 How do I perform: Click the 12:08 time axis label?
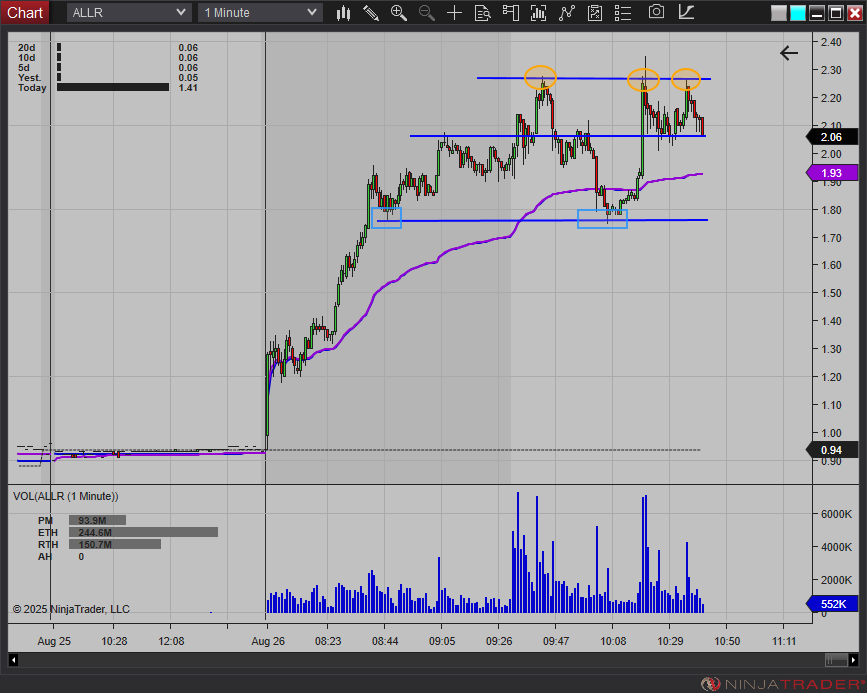click(x=171, y=641)
